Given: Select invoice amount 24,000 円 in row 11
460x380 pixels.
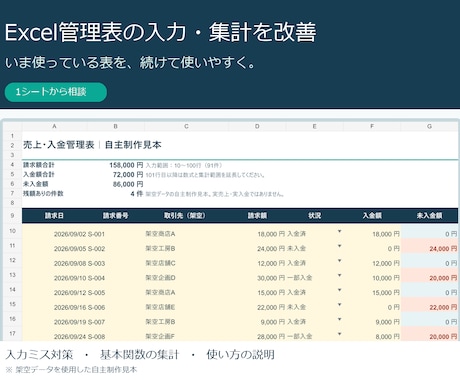Looking at the screenshot, I should (x=271, y=249).
